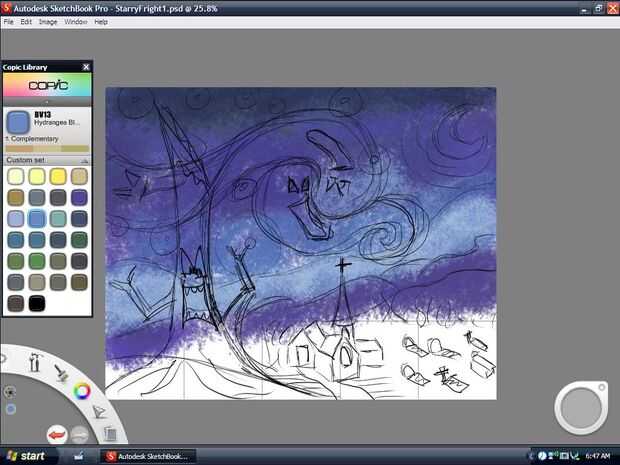
Task: Select the light periwinkle swatch left of the highlighted blue swatch
Action: pos(16,219)
